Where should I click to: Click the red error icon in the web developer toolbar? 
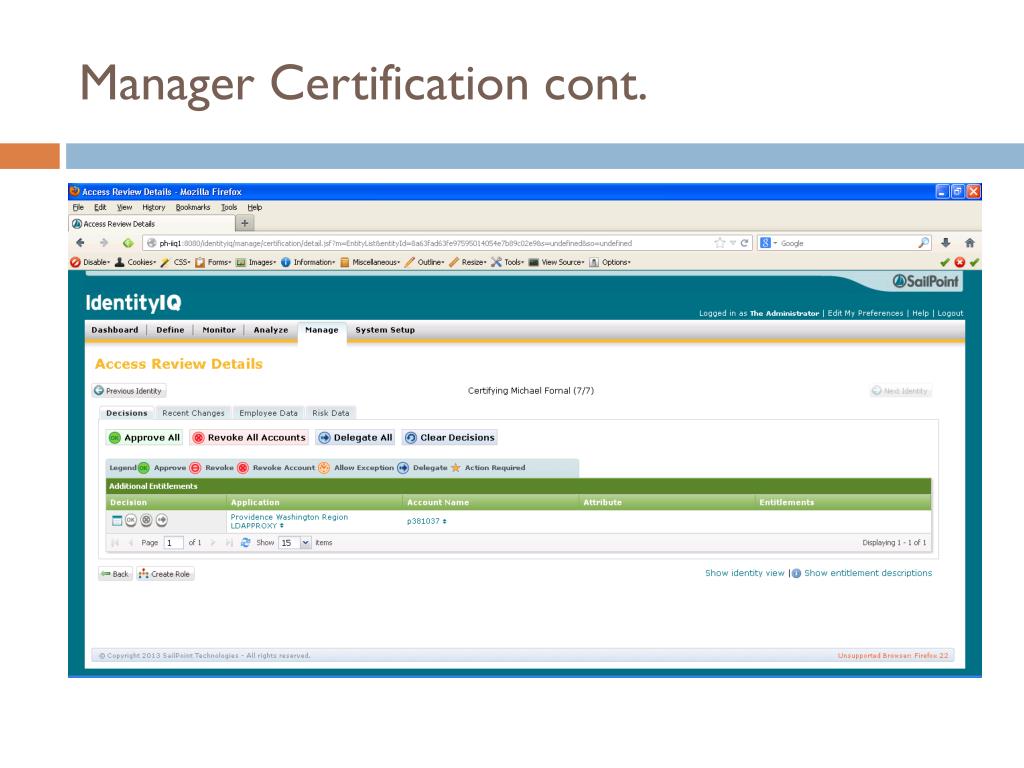pyautogui.click(x=959, y=262)
